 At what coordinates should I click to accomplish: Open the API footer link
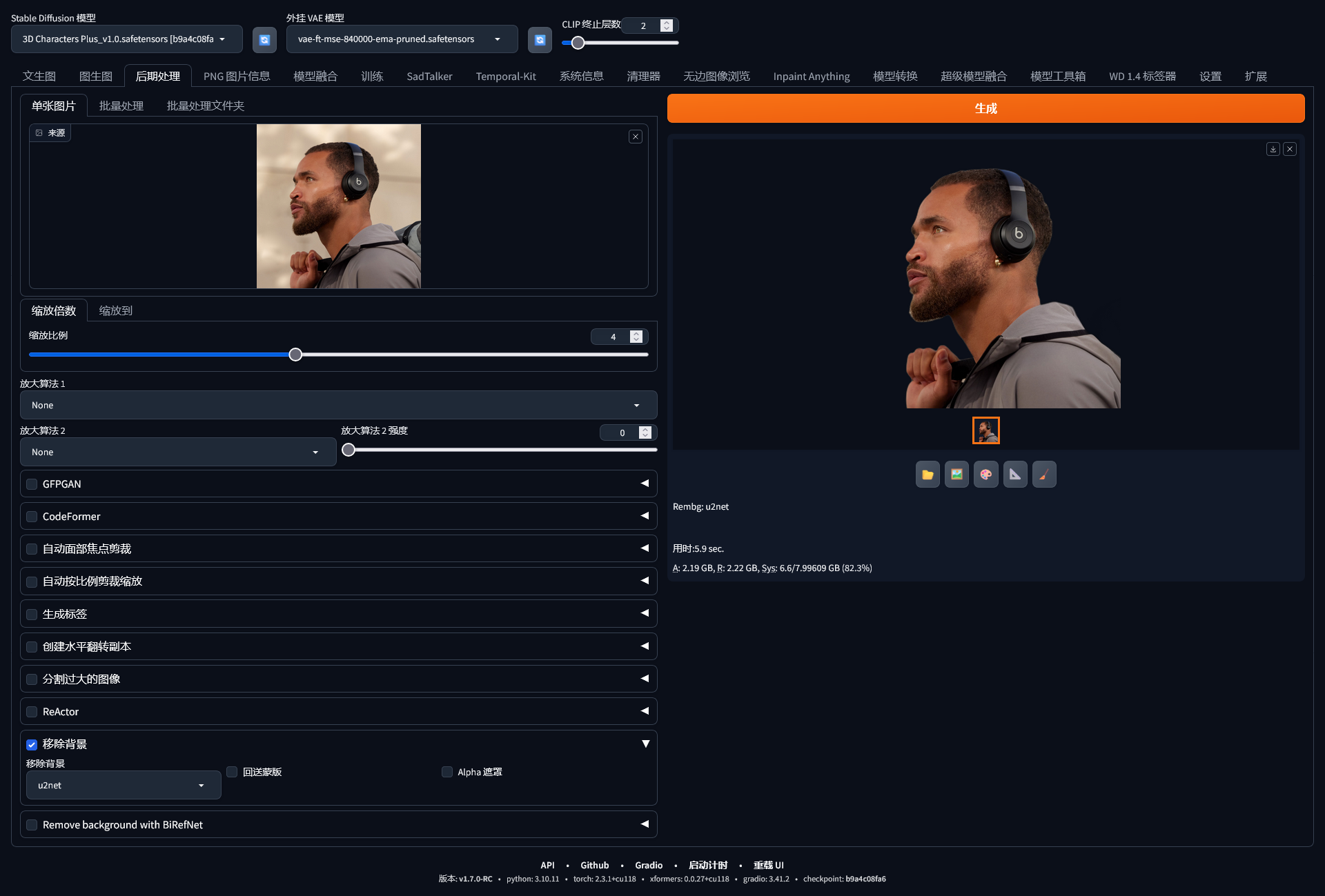click(x=547, y=865)
